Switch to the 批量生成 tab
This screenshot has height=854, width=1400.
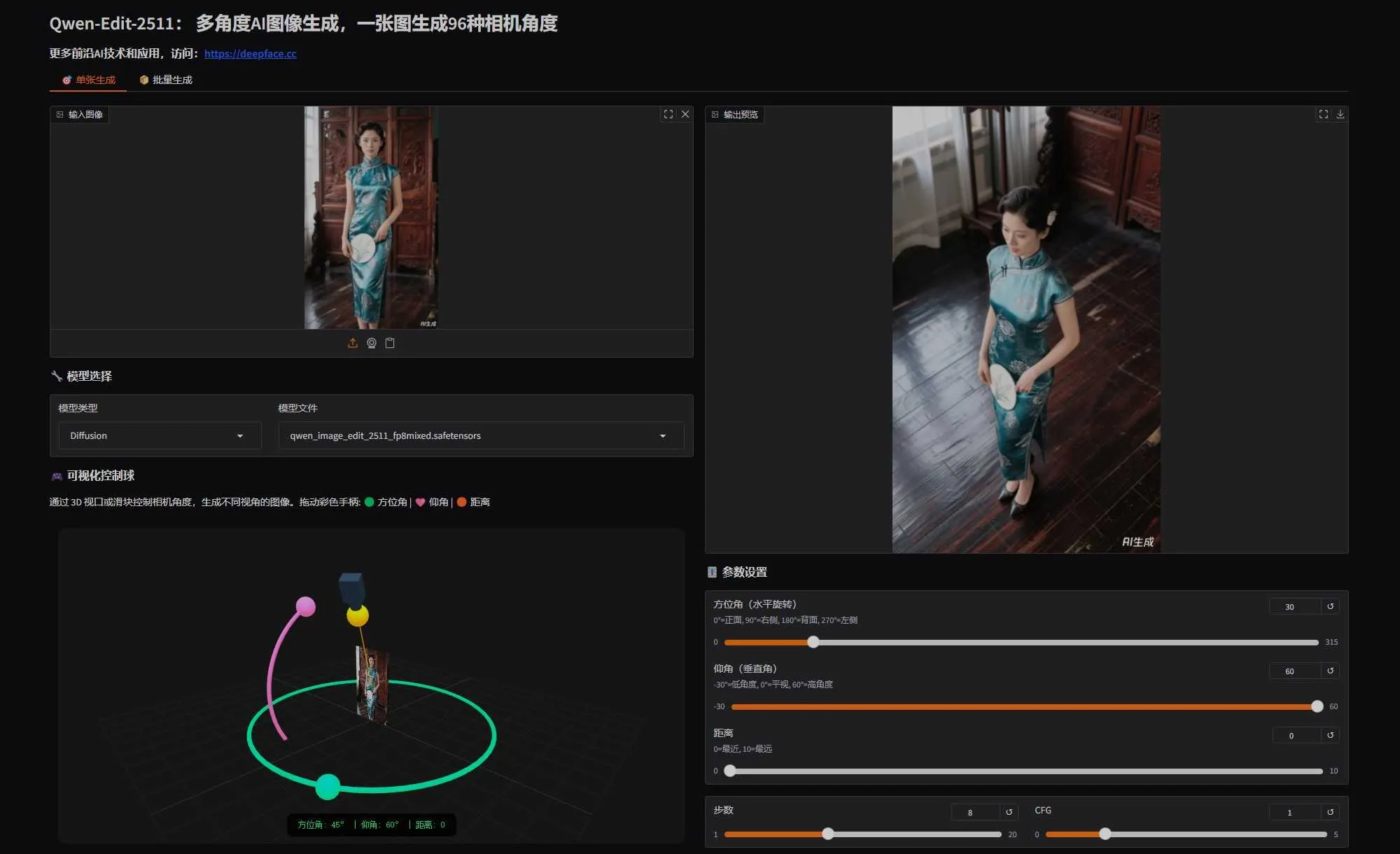pos(165,80)
